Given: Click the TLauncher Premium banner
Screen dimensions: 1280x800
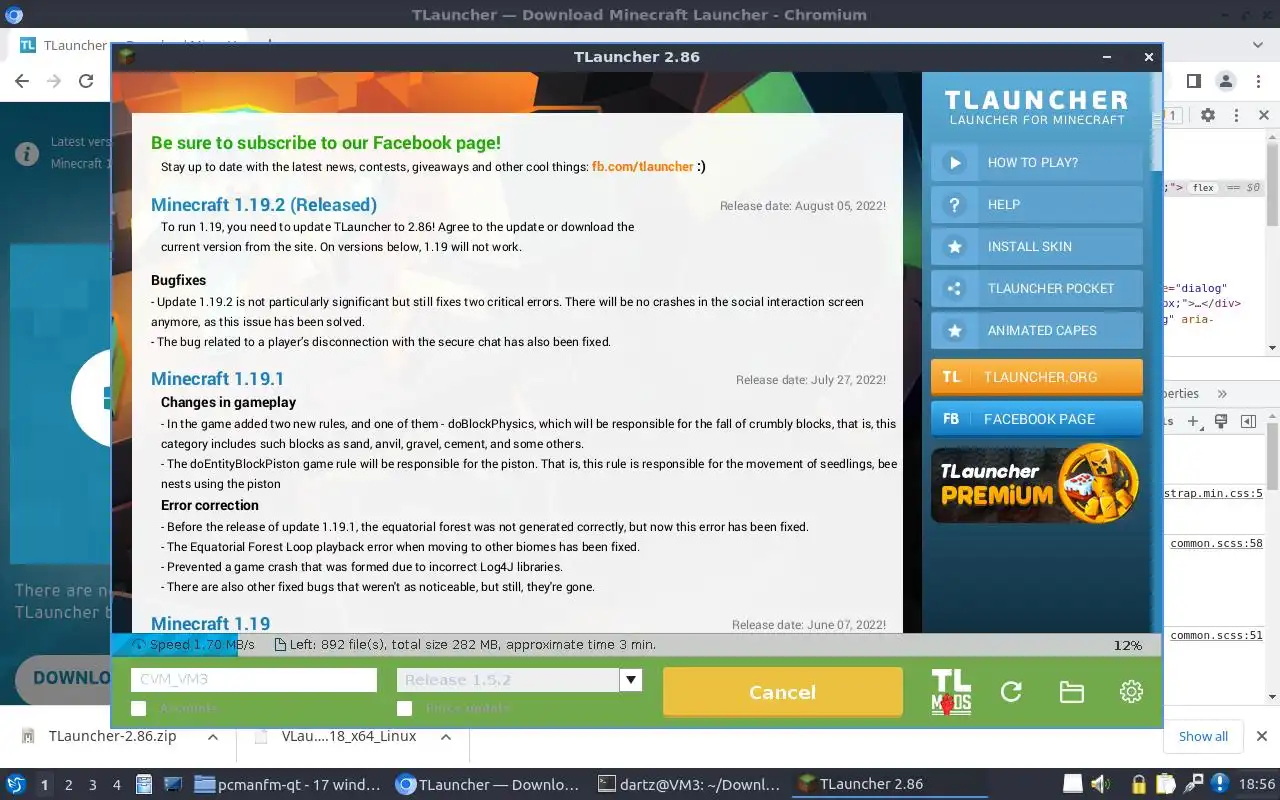Looking at the screenshot, I should coord(1037,483).
